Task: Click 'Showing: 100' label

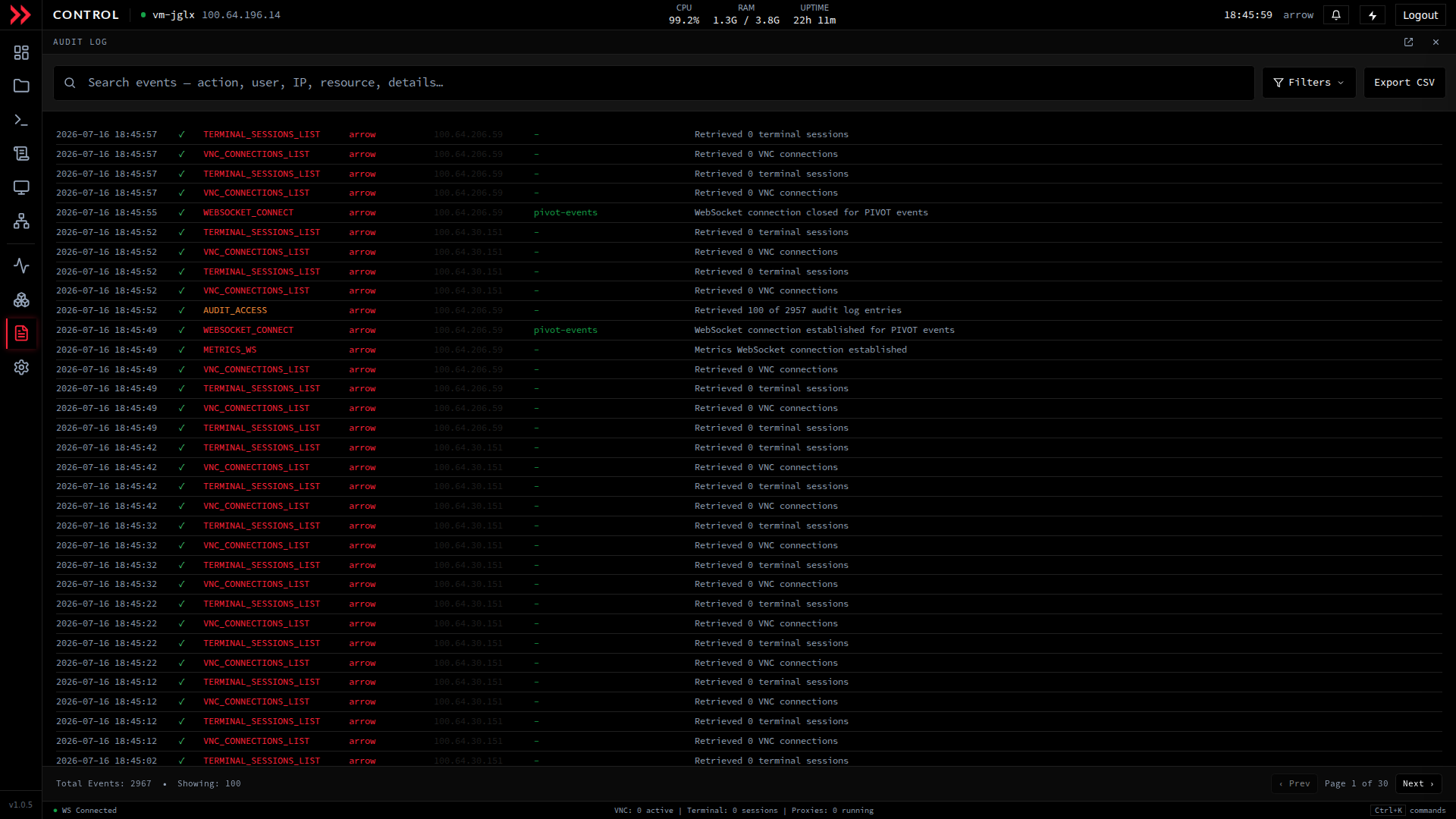Action: 209,783
